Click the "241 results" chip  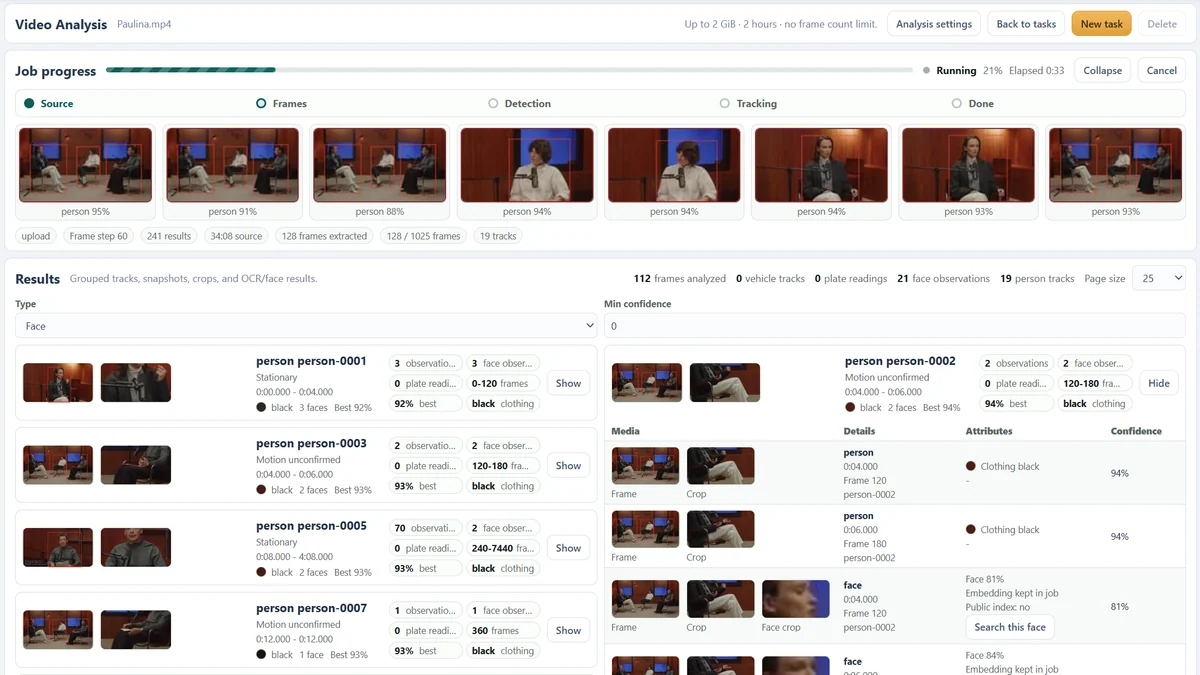[169, 236]
